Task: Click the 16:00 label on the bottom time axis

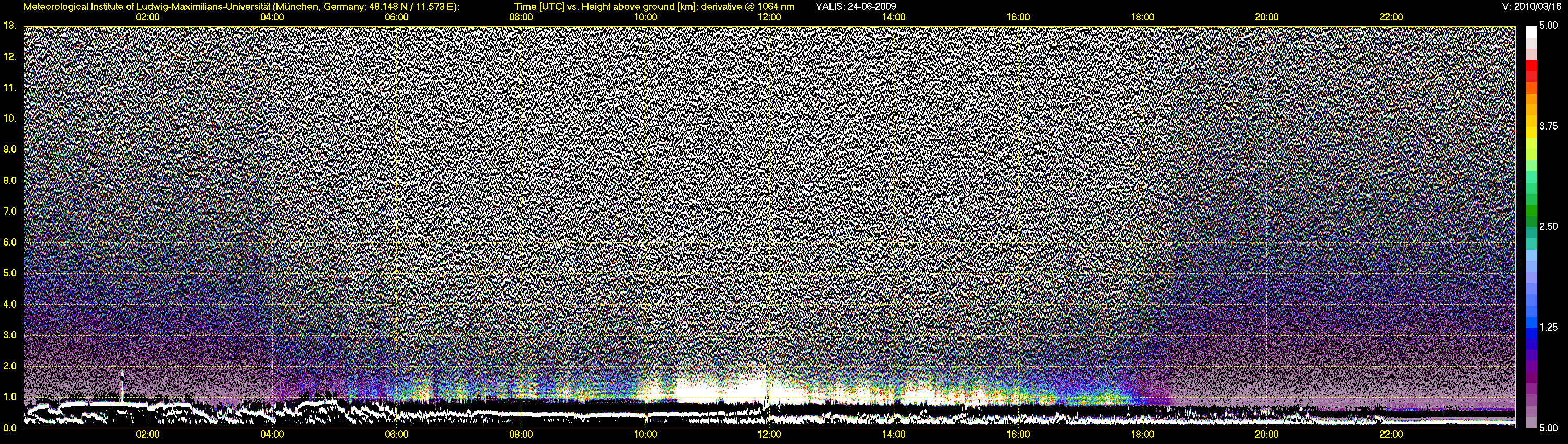Action: [x=1018, y=434]
